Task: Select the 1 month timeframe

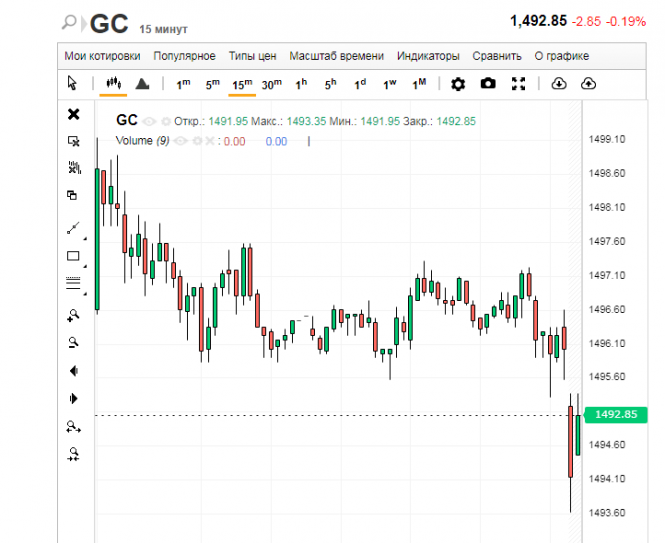Action: coord(419,84)
